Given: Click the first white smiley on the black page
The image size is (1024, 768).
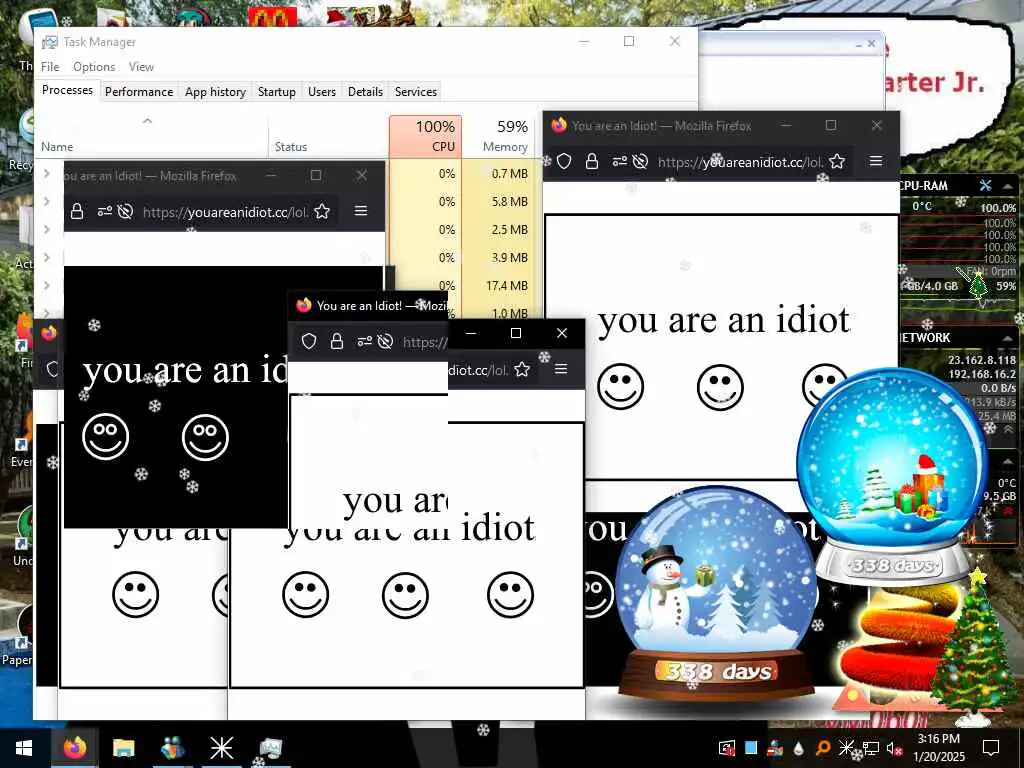Looking at the screenshot, I should (105, 436).
